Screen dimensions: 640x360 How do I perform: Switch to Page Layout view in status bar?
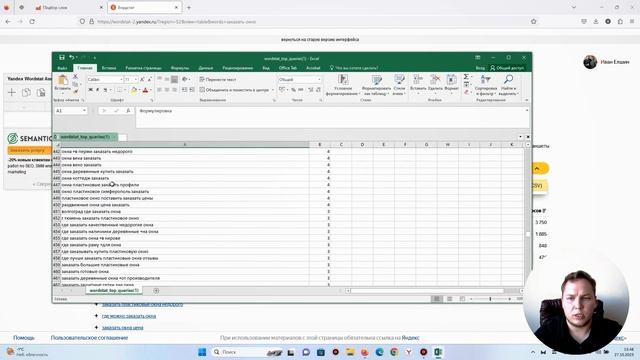[449, 299]
